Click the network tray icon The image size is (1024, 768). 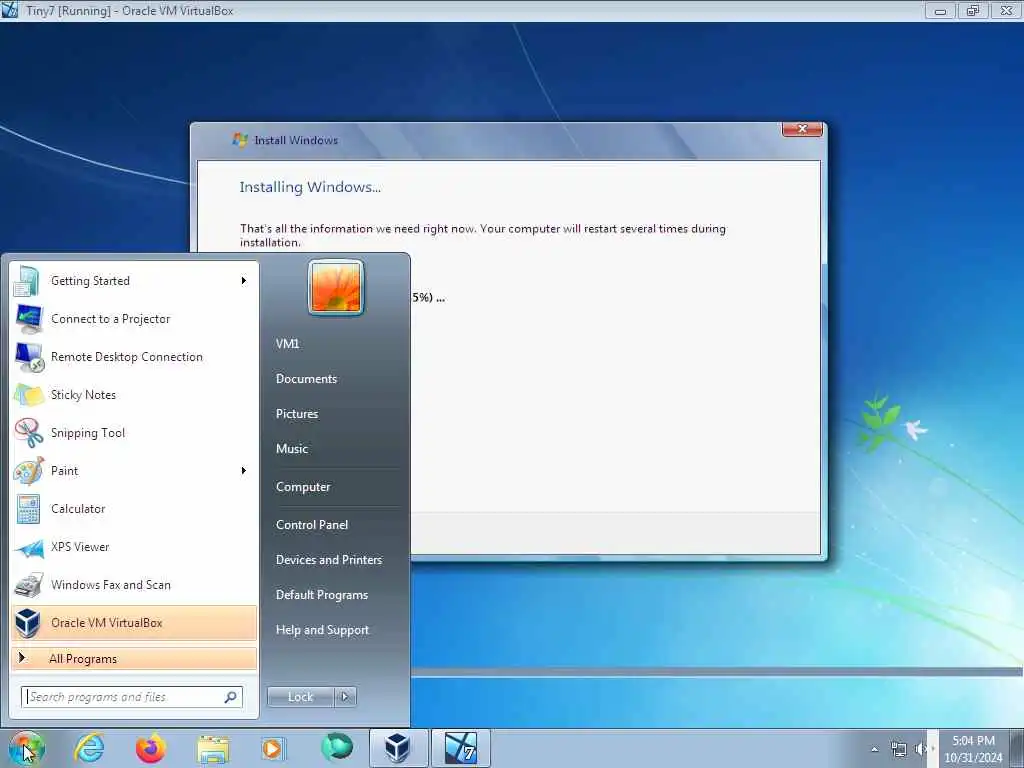pos(899,749)
